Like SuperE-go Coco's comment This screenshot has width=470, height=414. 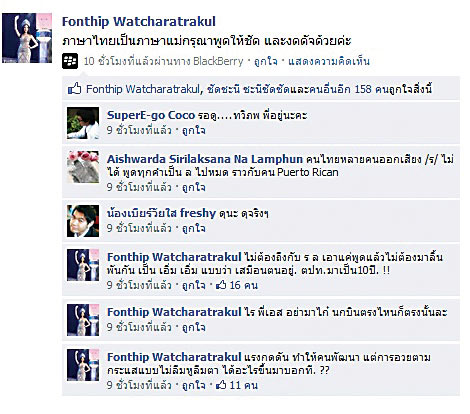point(193,130)
